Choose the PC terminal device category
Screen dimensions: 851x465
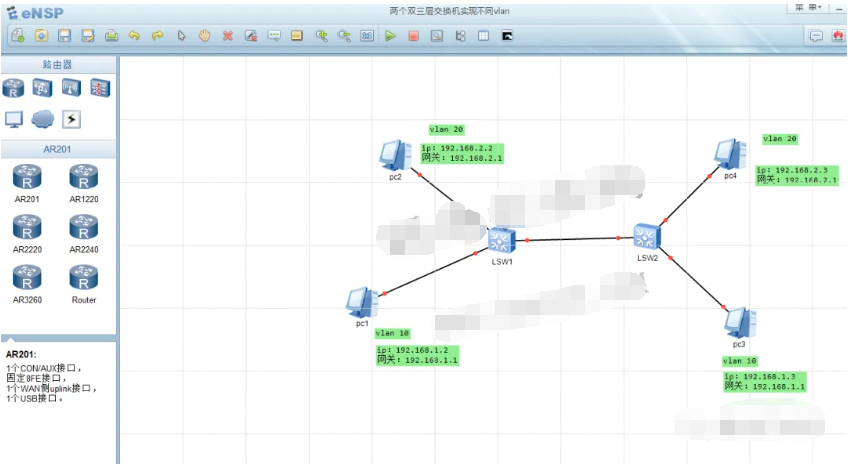[14, 119]
